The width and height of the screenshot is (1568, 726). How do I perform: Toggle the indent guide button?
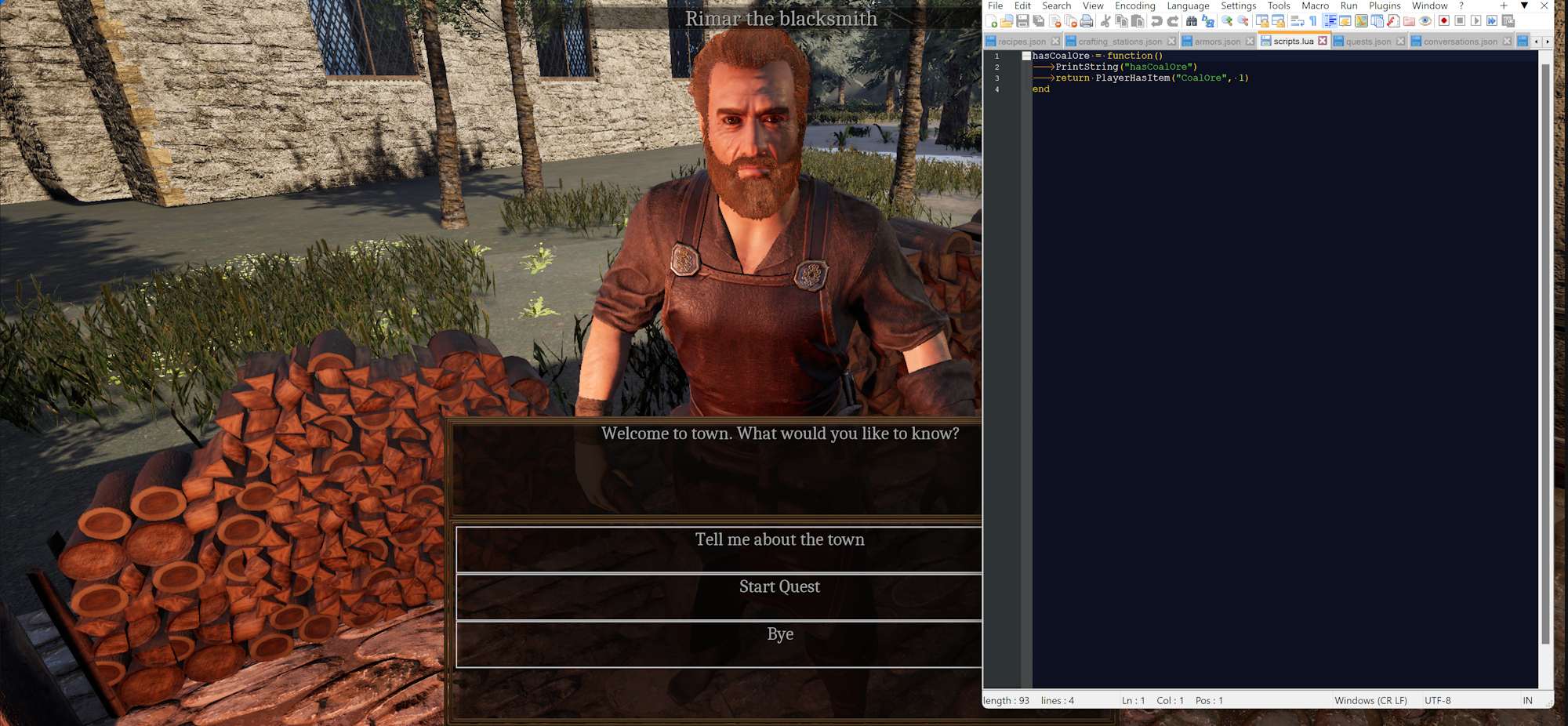(1330, 22)
